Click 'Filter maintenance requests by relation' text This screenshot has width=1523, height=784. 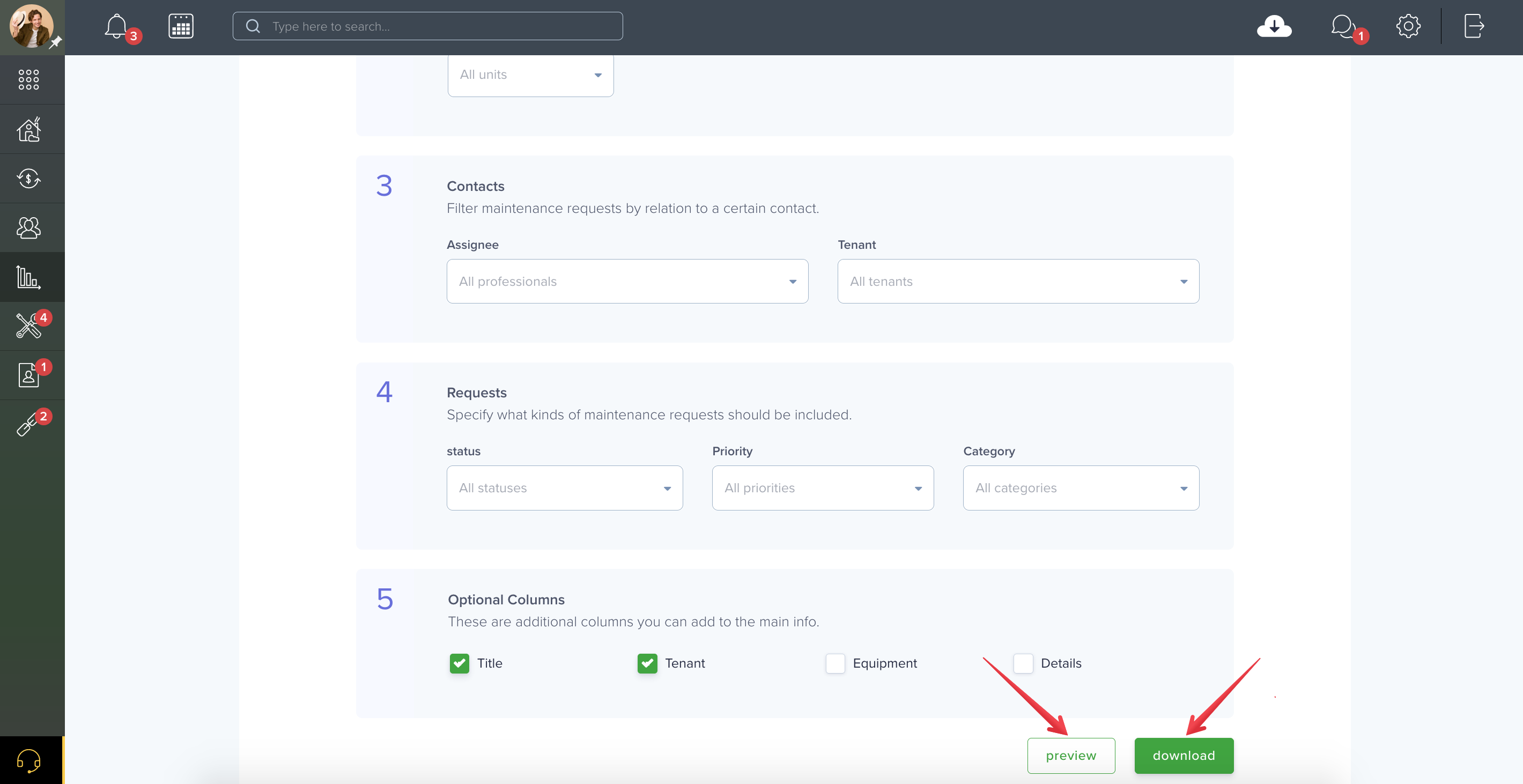633,208
